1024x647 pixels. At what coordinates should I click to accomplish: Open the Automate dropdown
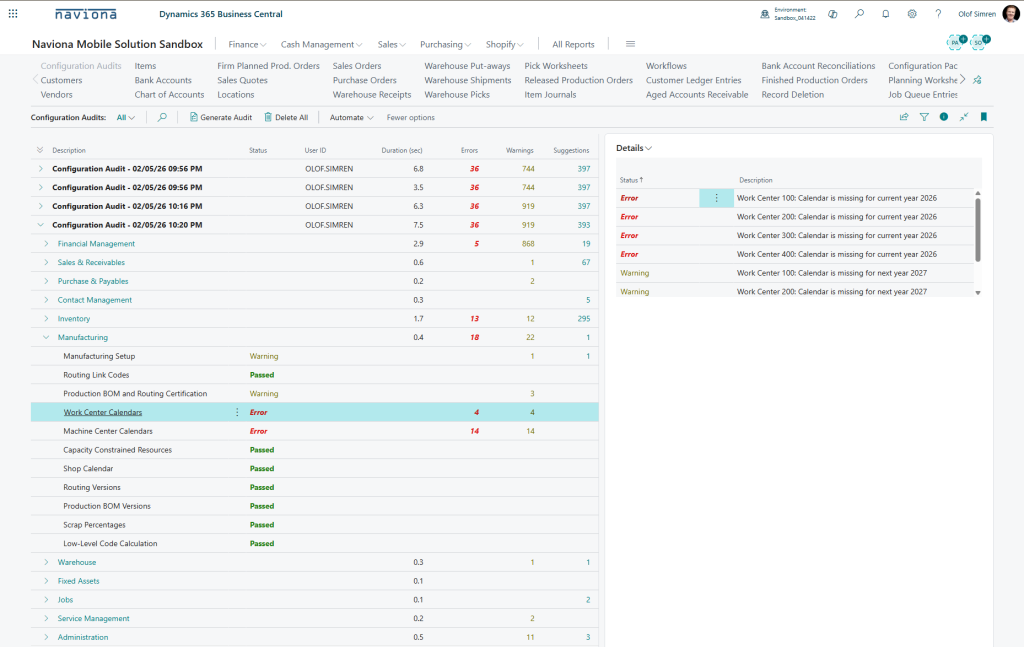point(351,117)
